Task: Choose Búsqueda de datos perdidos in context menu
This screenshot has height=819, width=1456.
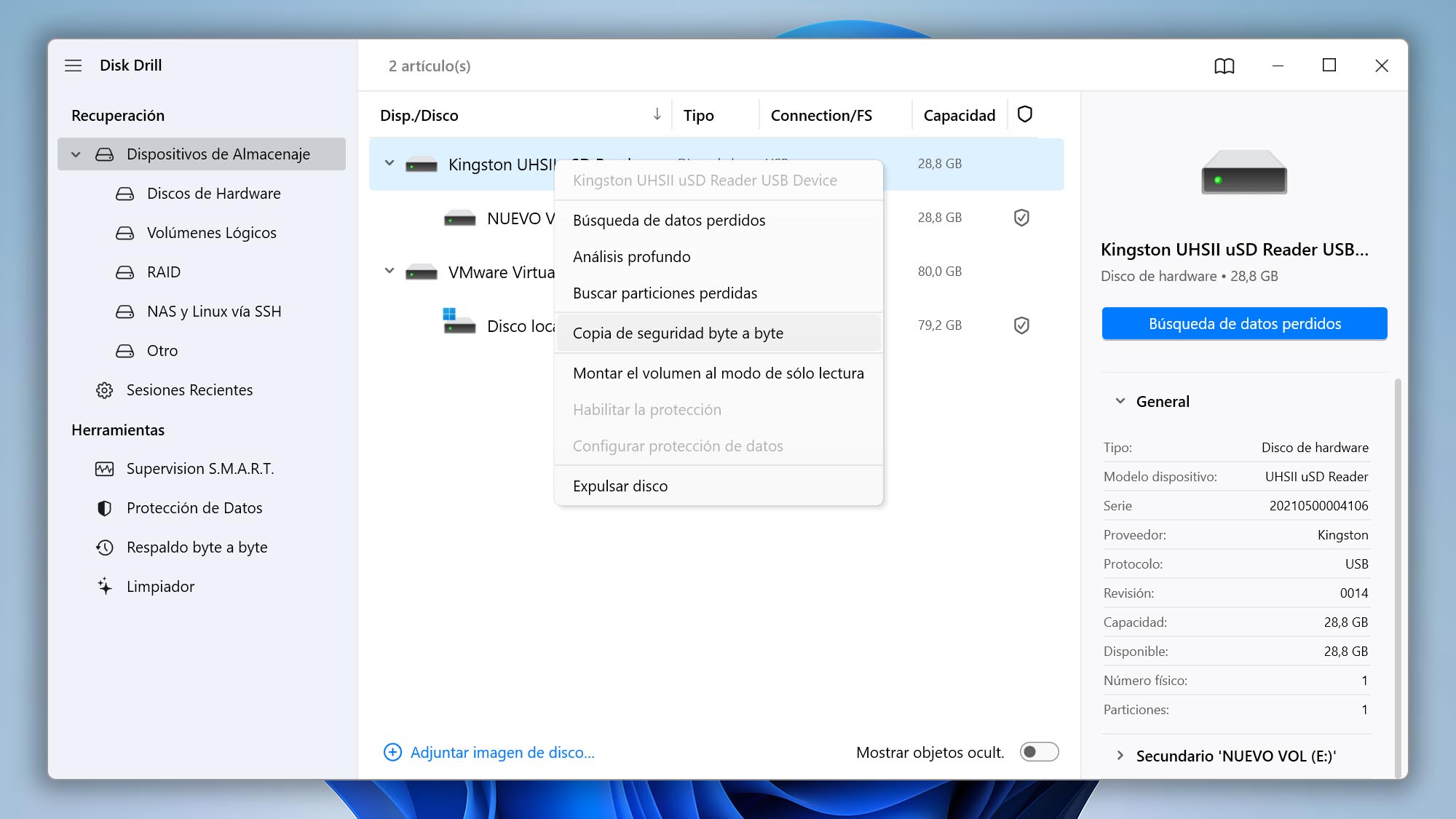Action: tap(718, 221)
